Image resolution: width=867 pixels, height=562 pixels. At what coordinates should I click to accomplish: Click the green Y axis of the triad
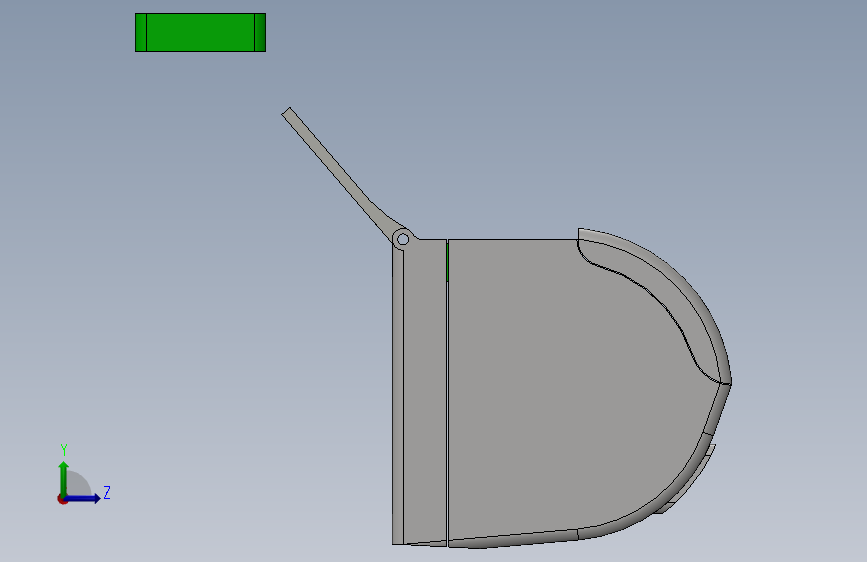point(64,479)
